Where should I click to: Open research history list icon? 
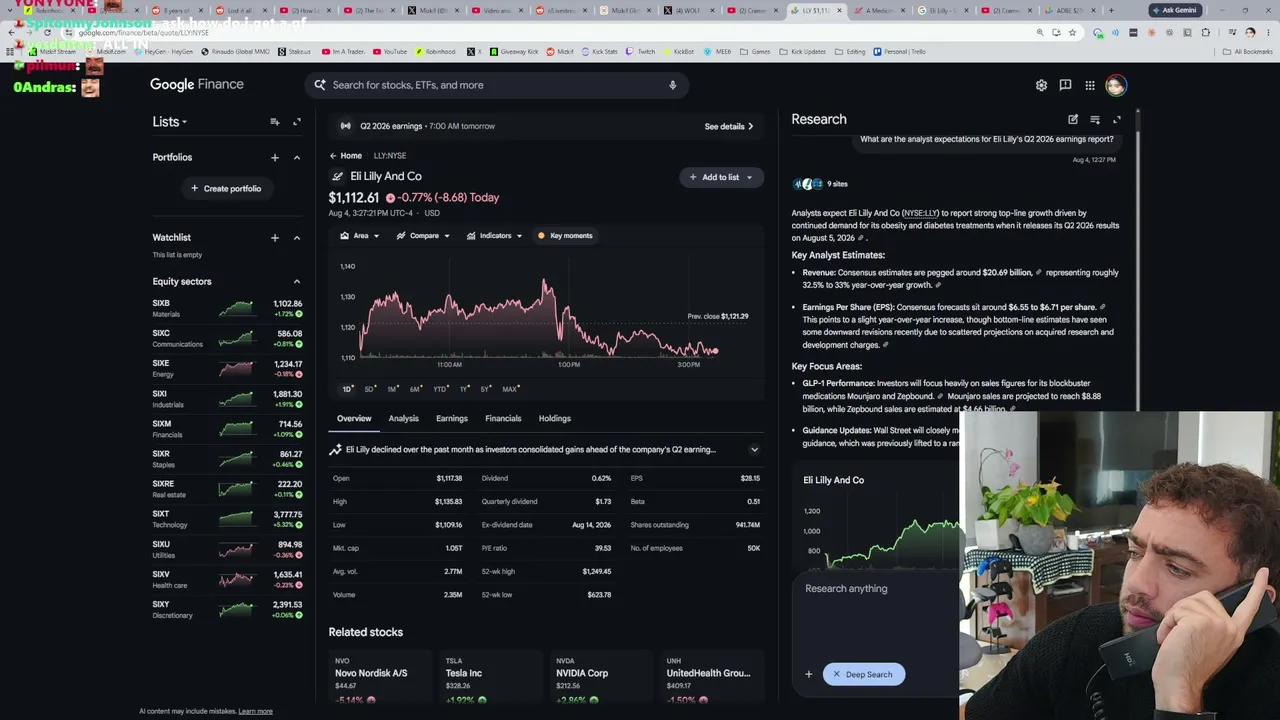pyautogui.click(x=1095, y=120)
